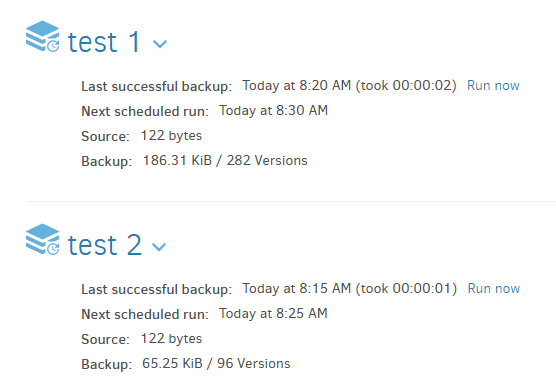This screenshot has width=556, height=385.
Task: Click test 1 Last successful backup label
Action: (156, 86)
